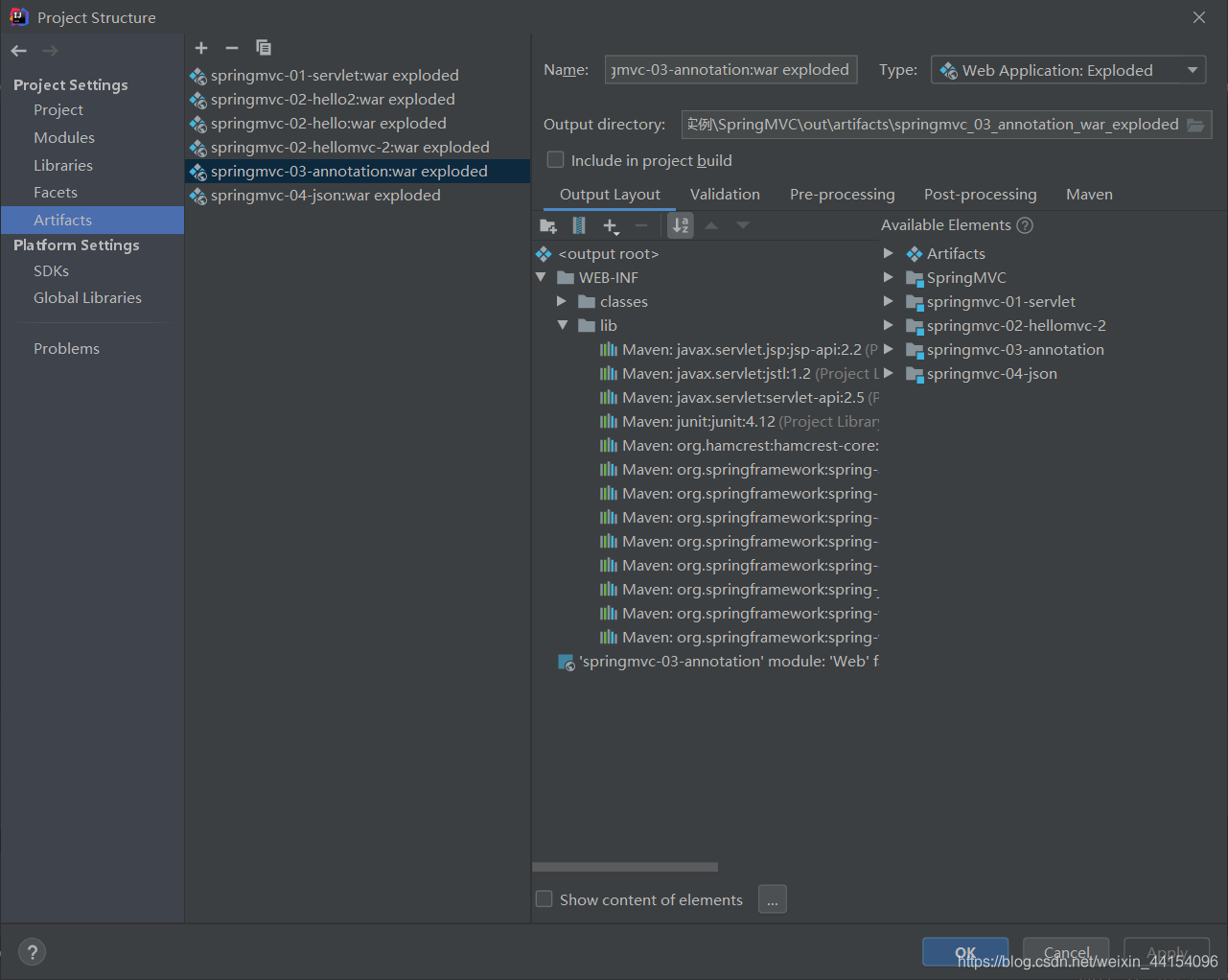Open the Problems section

tap(66, 349)
